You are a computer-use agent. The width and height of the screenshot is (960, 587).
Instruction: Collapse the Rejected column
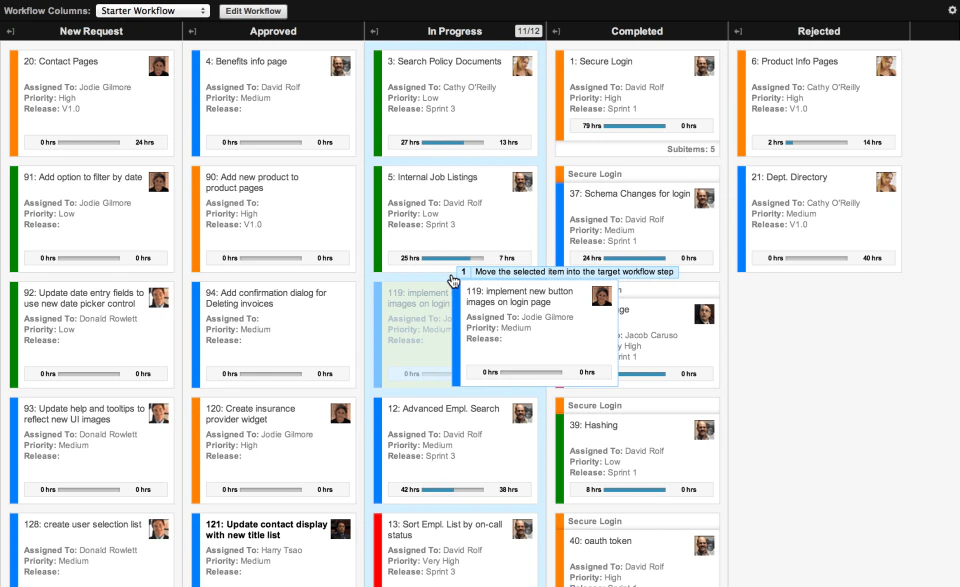(x=740, y=31)
